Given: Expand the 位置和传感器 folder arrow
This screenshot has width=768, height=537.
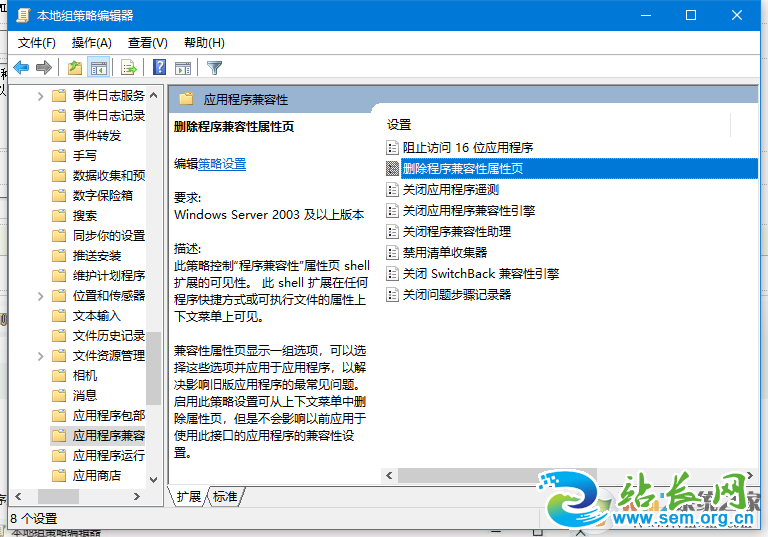Looking at the screenshot, I should [x=40, y=296].
